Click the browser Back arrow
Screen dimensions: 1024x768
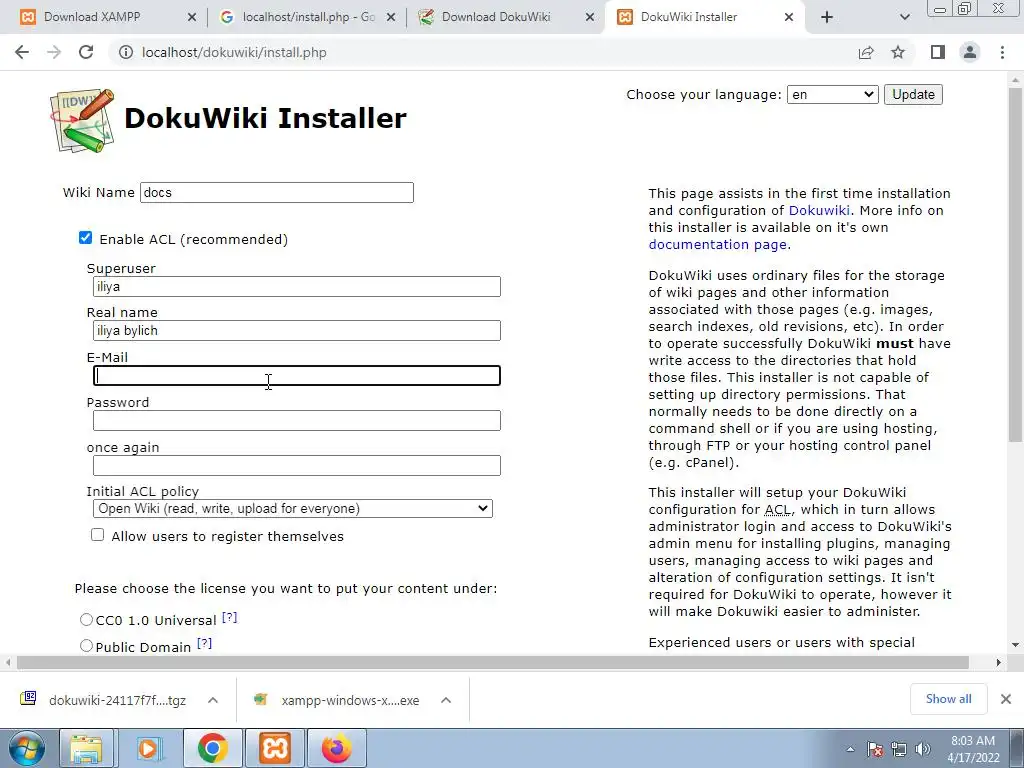(22, 52)
